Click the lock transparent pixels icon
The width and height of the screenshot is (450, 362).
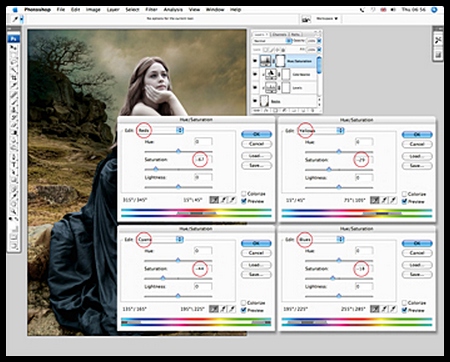pos(266,50)
